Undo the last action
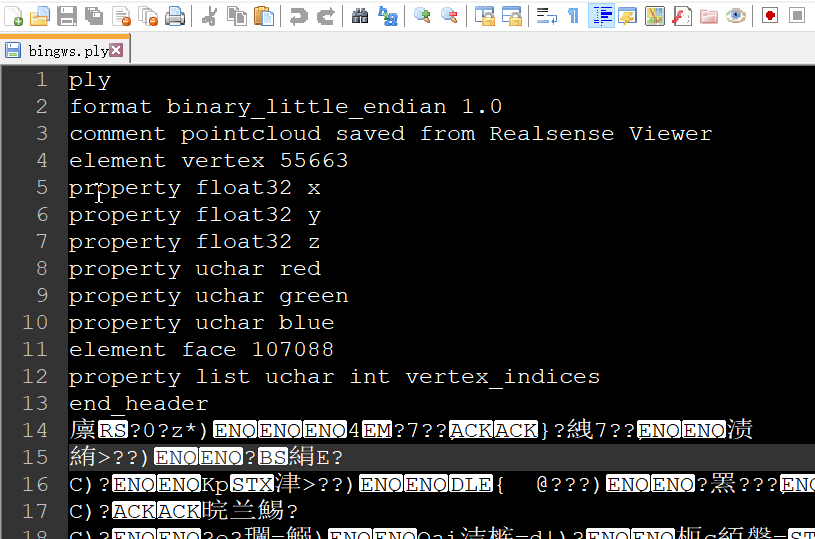The width and height of the screenshot is (815, 539). point(298,16)
